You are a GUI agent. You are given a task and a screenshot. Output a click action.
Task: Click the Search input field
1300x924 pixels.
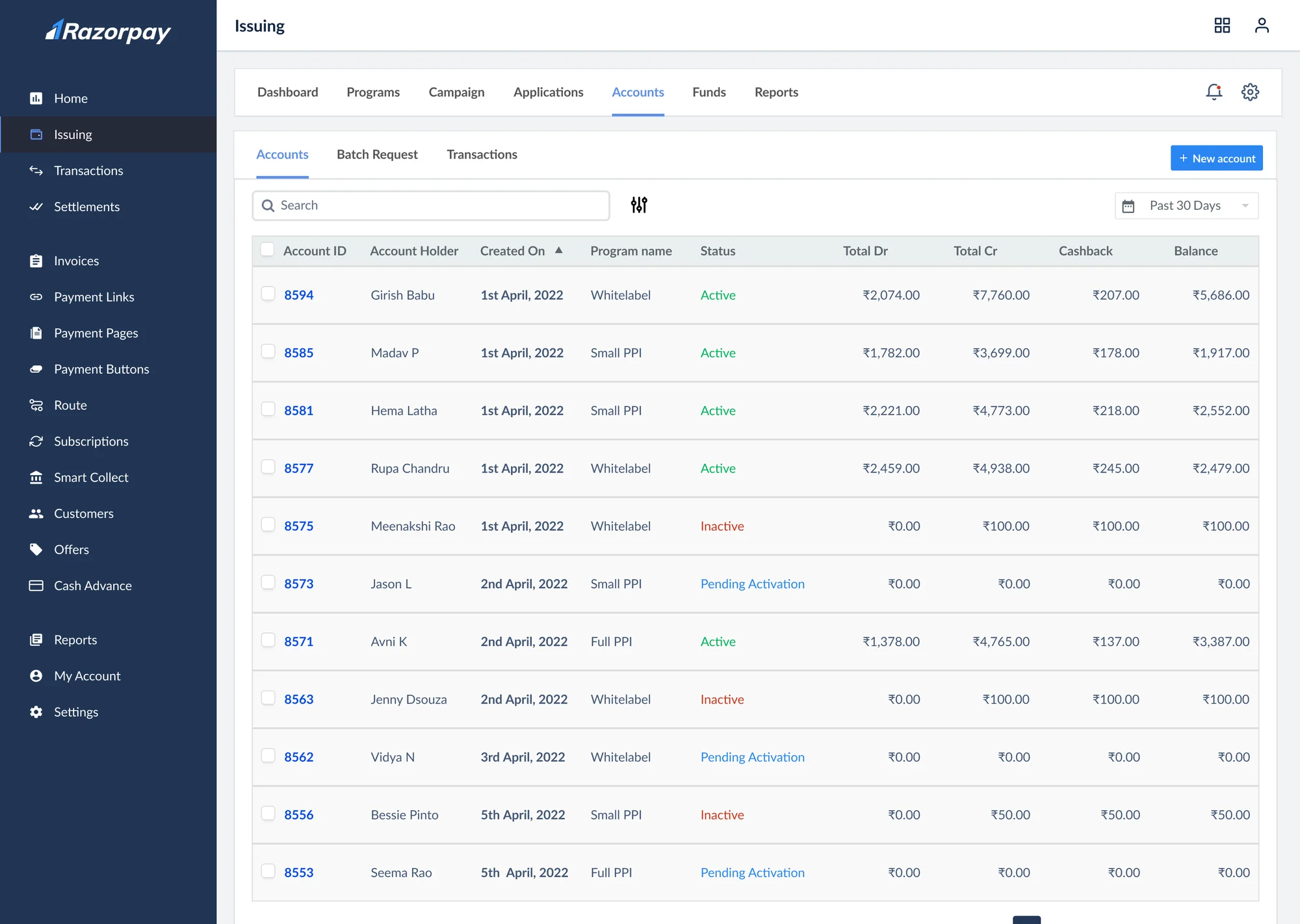point(431,205)
